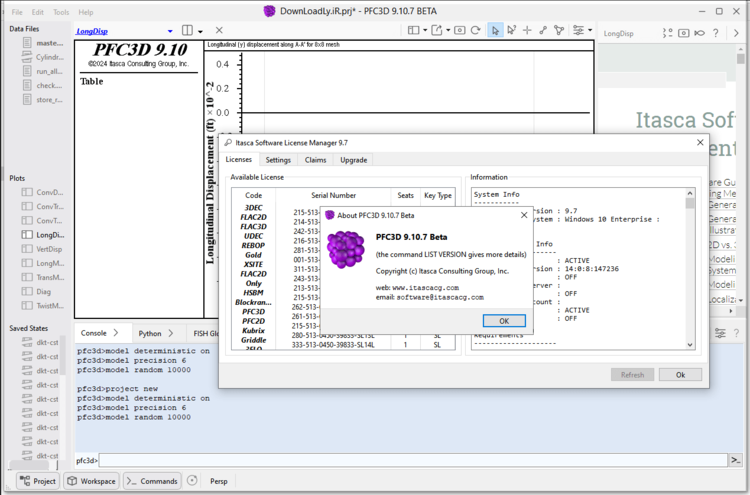Click the circular record icon beside Commands
Image resolution: width=750 pixels, height=495 pixels.
point(193,481)
